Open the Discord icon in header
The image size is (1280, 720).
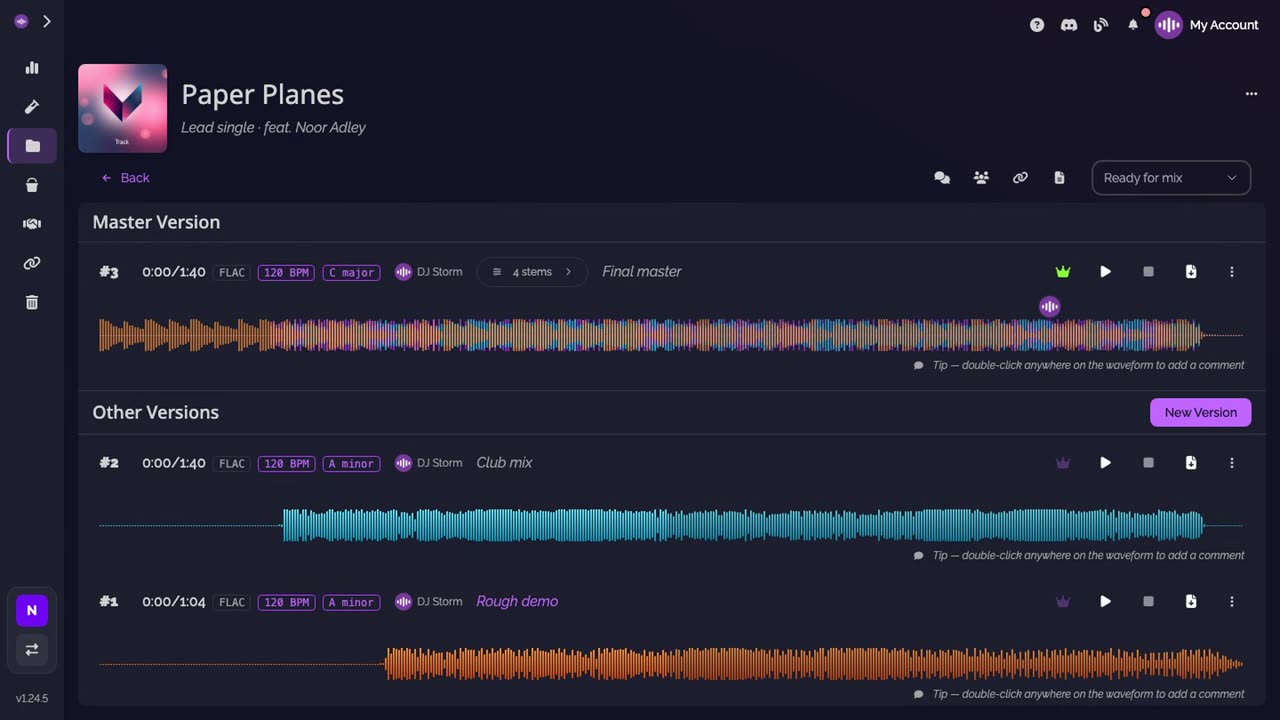[x=1069, y=25]
